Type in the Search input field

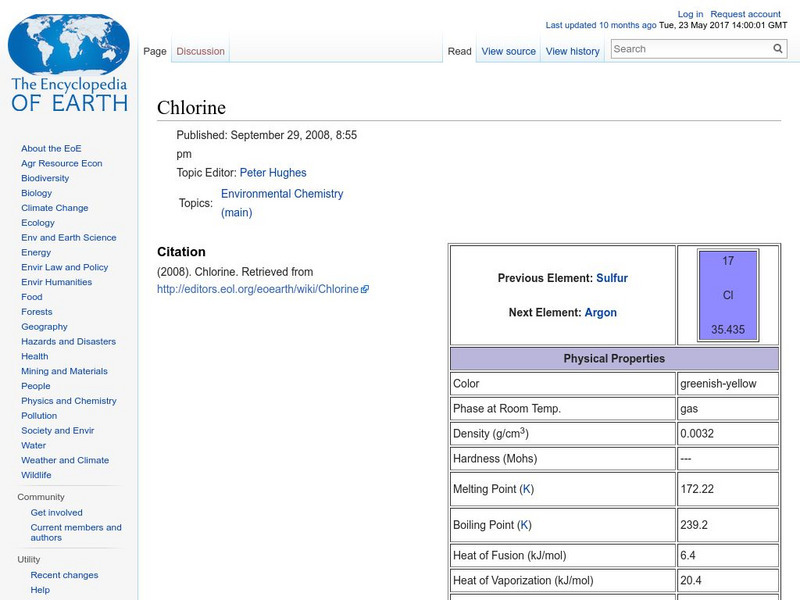690,49
